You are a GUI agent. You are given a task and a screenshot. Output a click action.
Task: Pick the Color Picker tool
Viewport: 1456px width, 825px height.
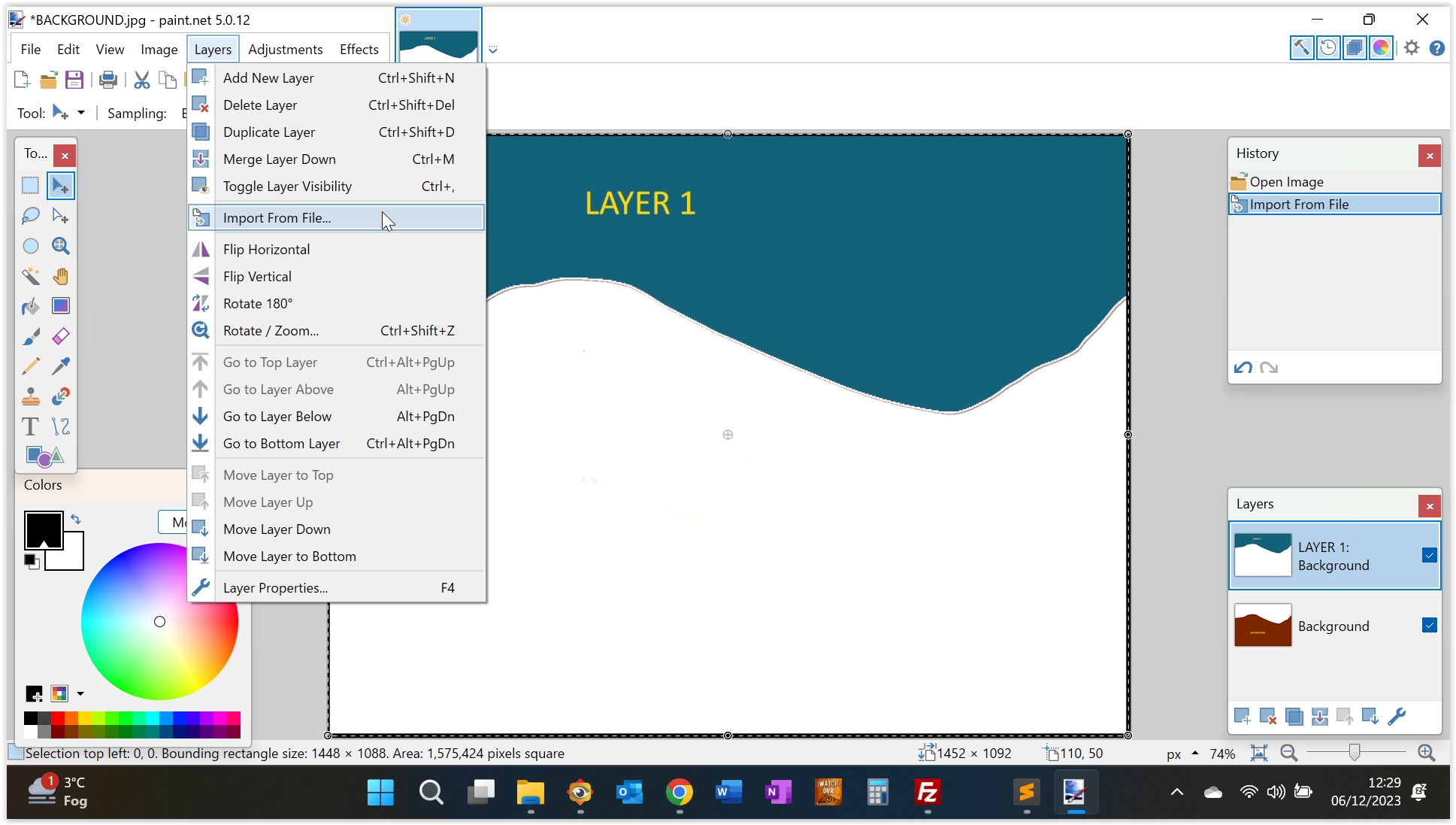(60, 366)
